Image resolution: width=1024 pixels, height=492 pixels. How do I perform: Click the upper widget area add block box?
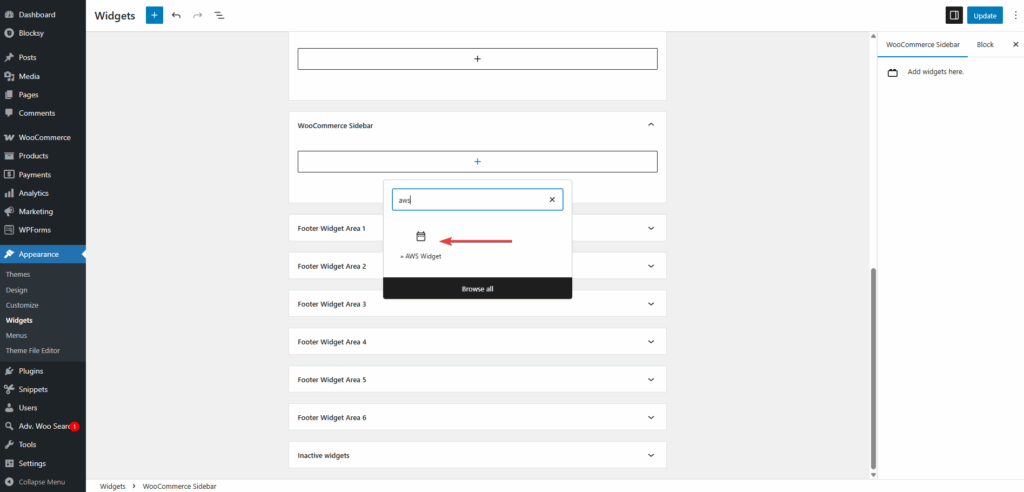[477, 59]
